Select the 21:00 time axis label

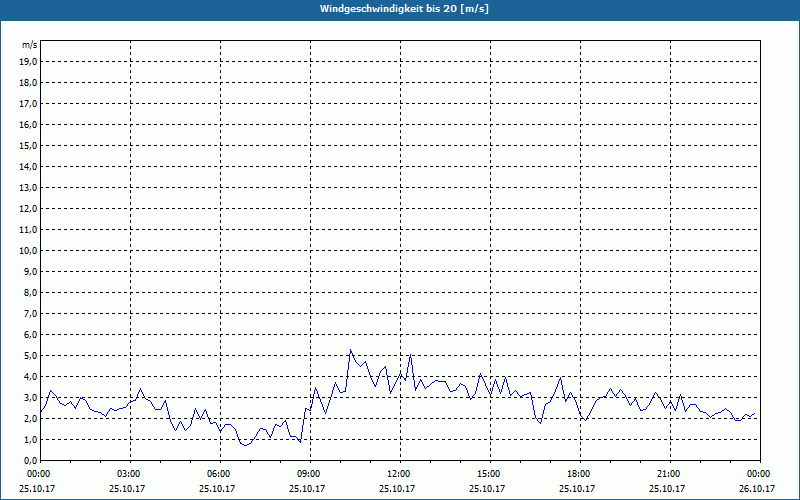670,474
